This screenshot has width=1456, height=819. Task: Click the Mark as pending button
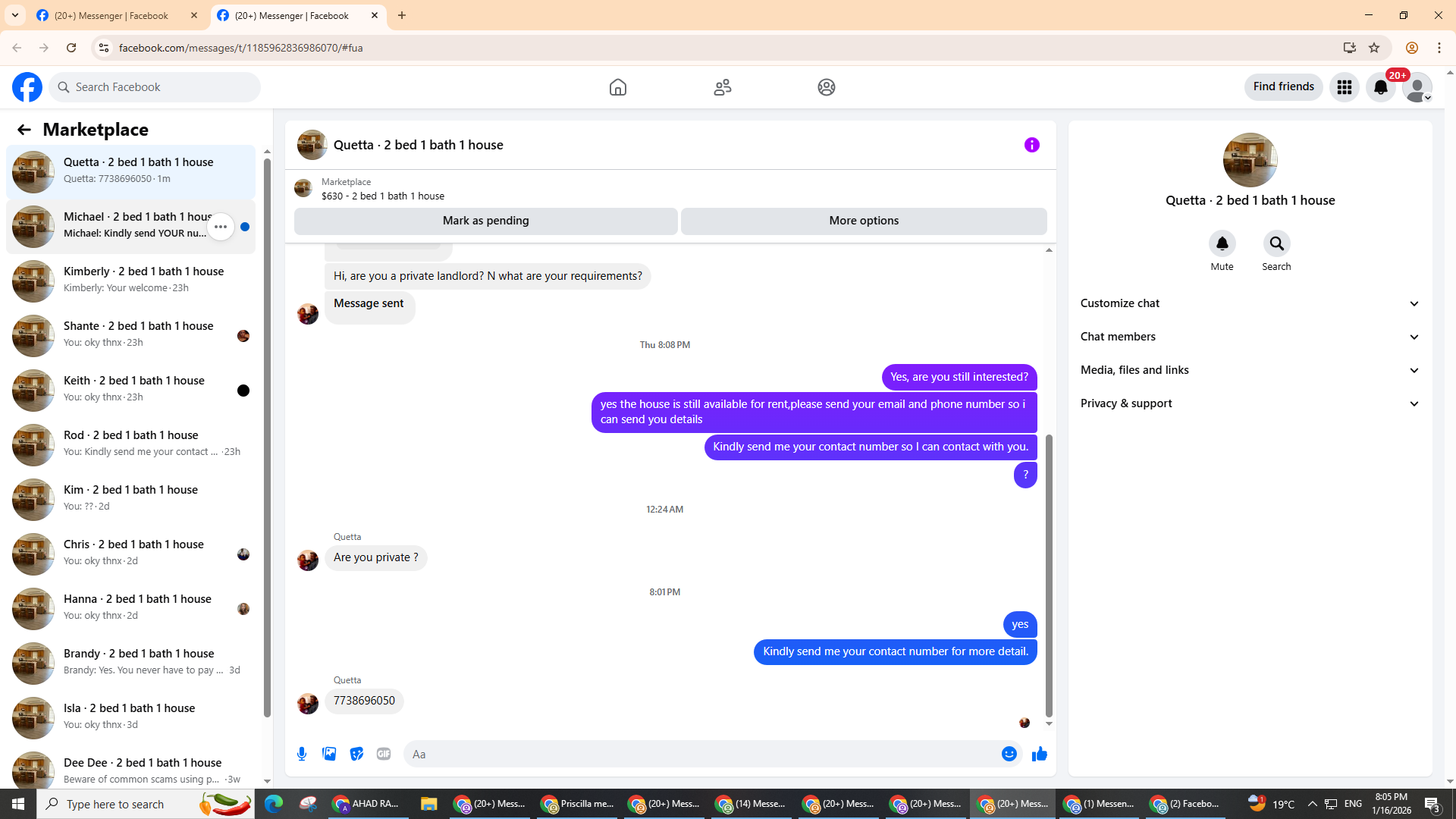pos(485,221)
